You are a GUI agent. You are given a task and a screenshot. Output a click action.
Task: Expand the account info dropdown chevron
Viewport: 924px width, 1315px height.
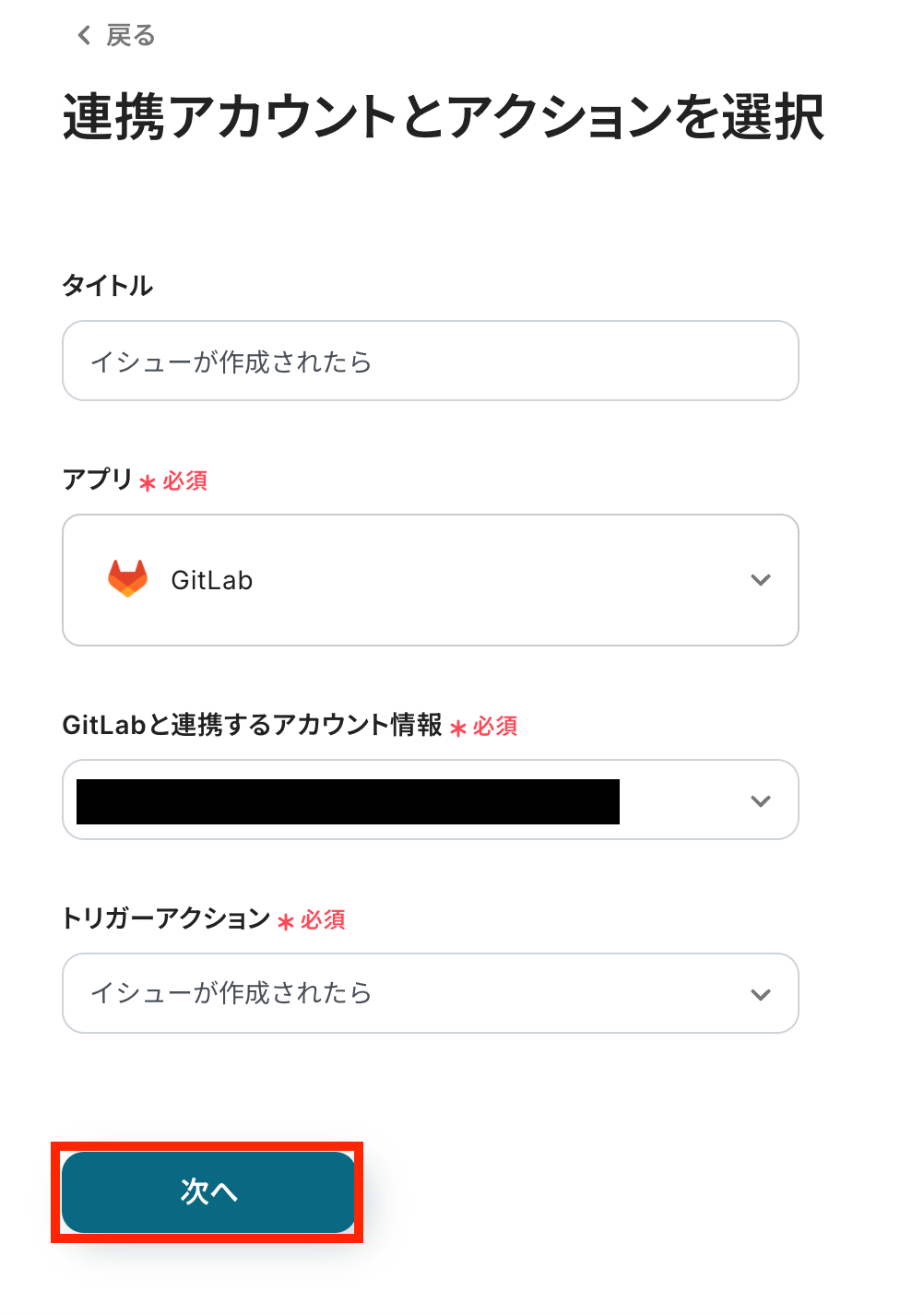click(x=760, y=800)
